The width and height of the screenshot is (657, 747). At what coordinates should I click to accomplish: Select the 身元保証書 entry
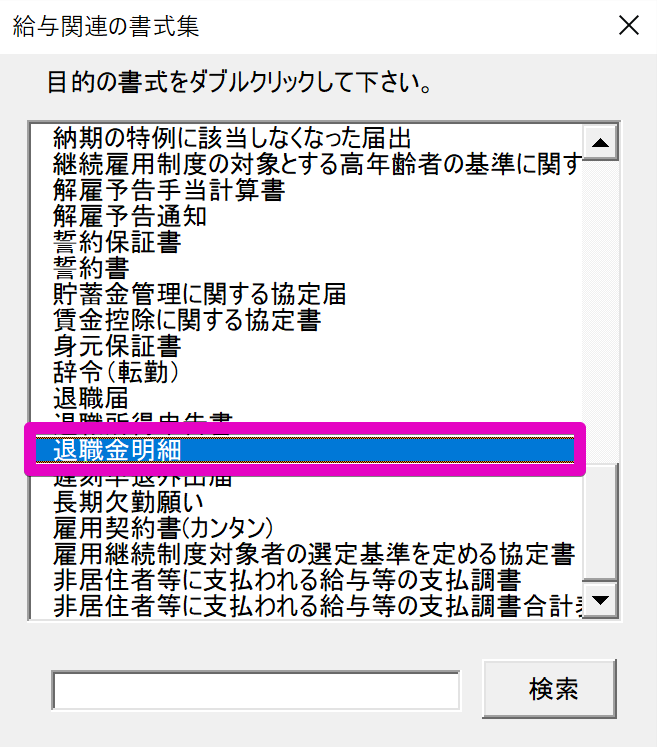(x=117, y=346)
